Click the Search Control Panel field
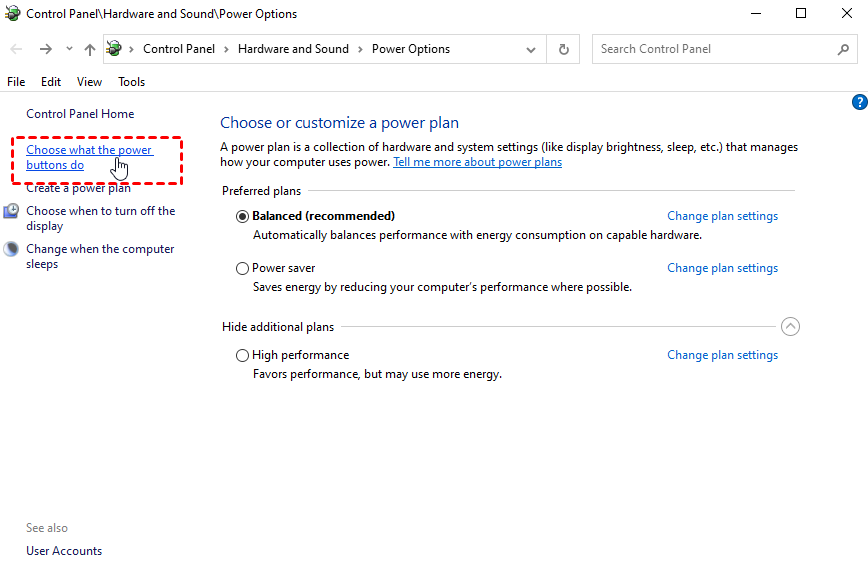The height and width of the screenshot is (576, 868). 715,49
